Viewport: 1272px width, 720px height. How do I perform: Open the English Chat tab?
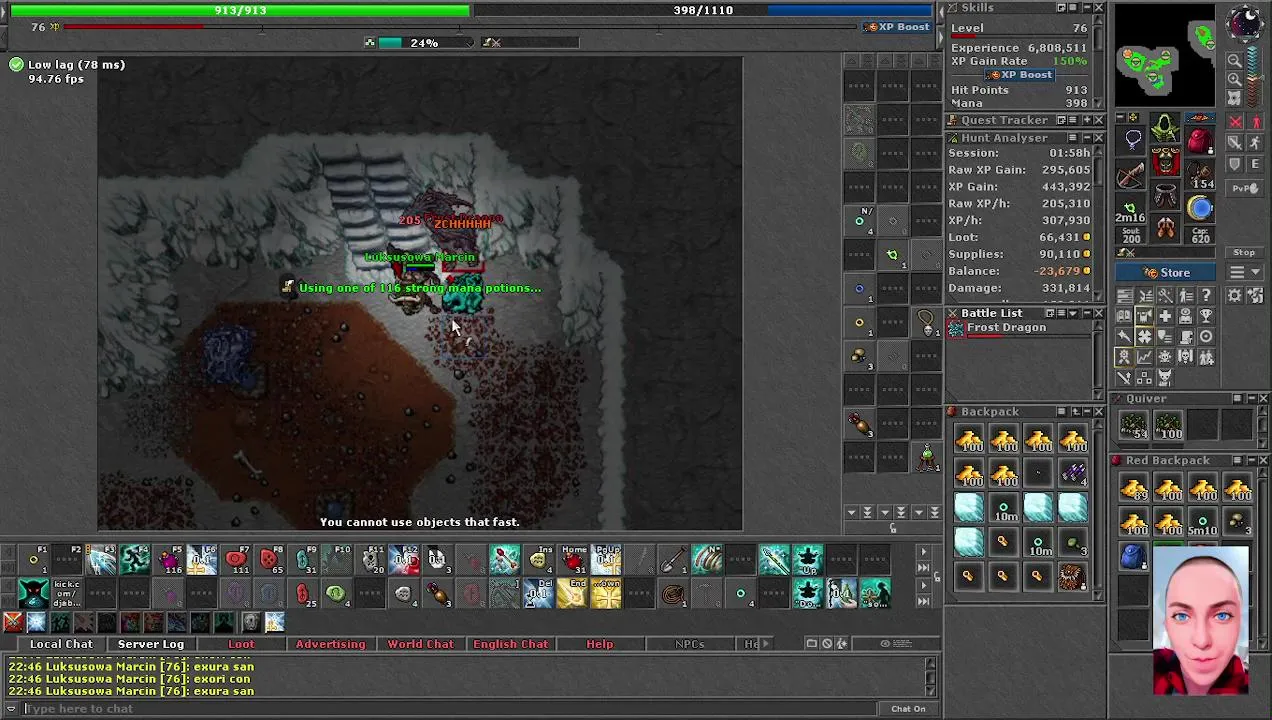pos(510,644)
